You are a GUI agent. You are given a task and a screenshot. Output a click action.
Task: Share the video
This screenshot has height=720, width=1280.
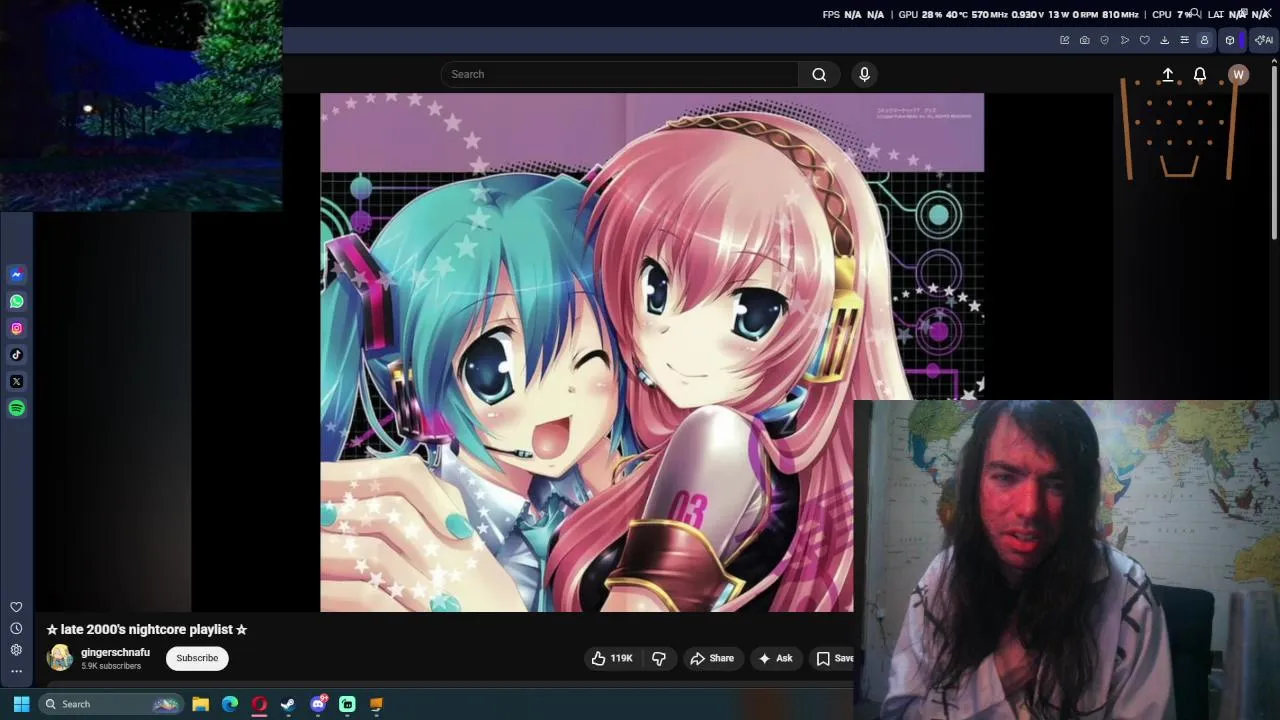712,658
